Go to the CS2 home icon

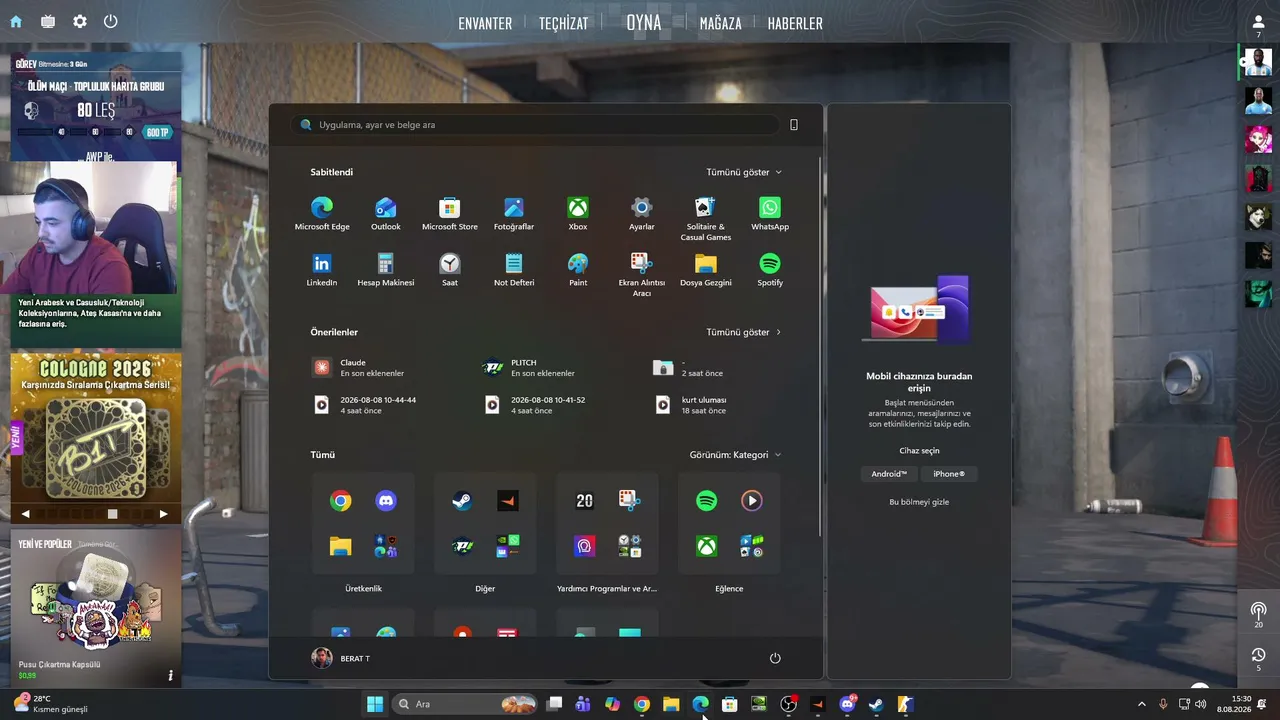[x=16, y=21]
